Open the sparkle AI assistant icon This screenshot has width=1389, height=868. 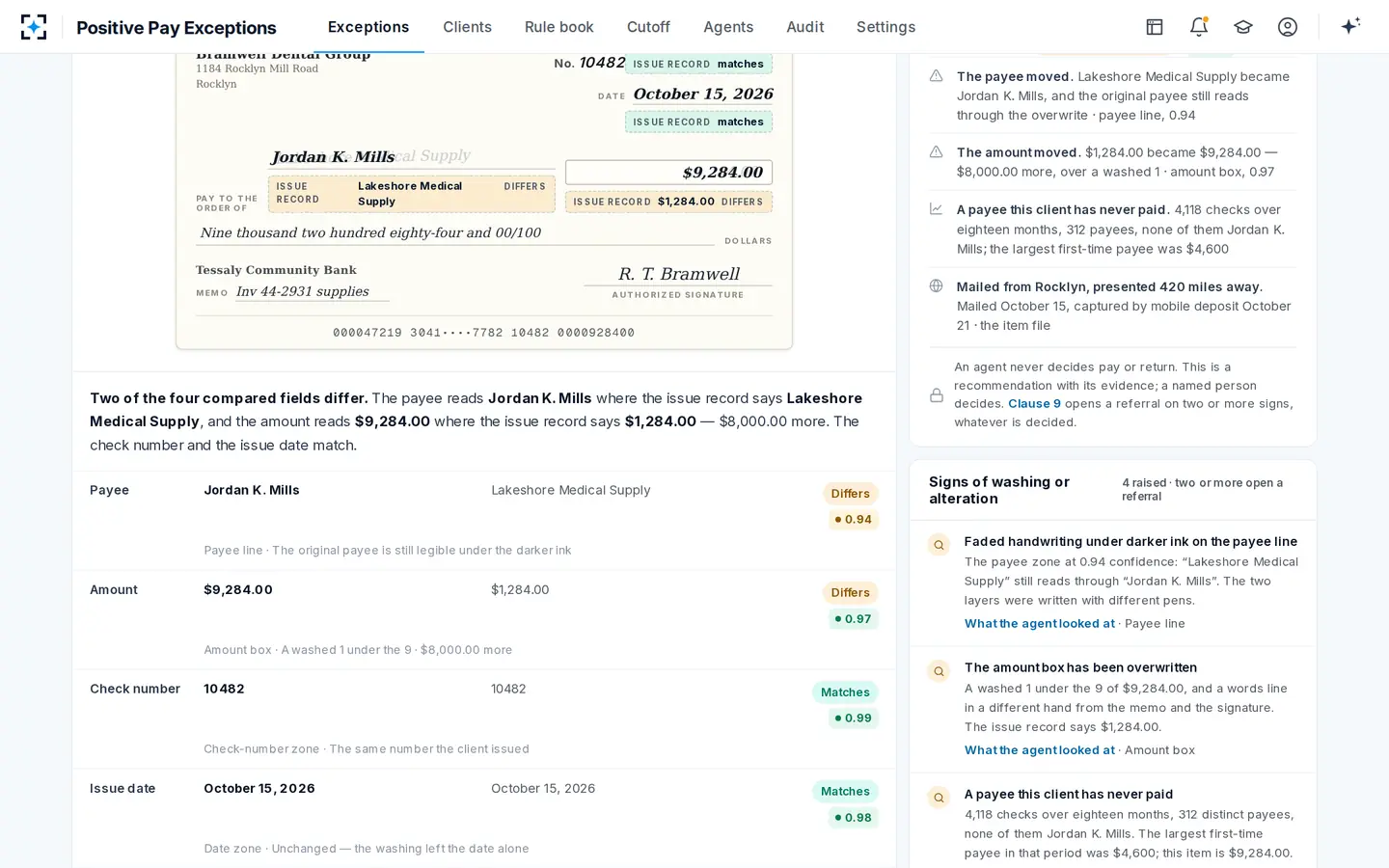pyautogui.click(x=1350, y=26)
